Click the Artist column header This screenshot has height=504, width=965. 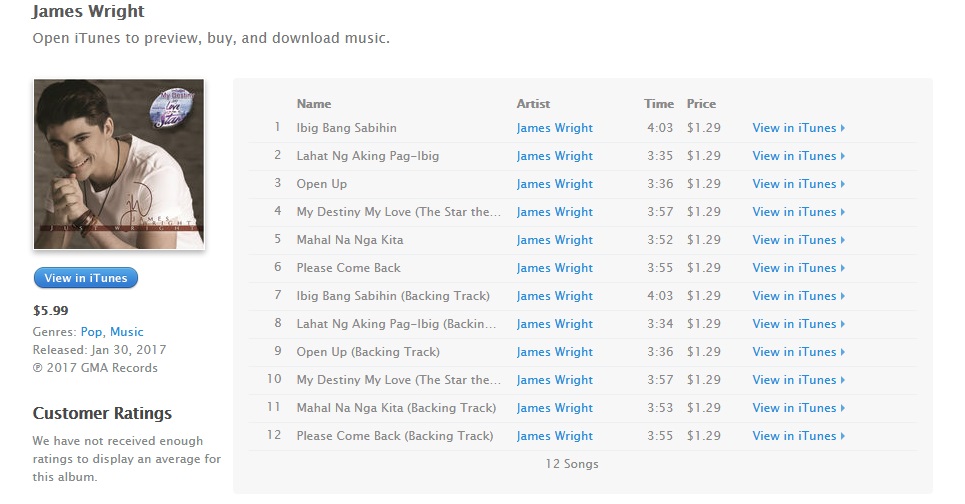click(533, 104)
